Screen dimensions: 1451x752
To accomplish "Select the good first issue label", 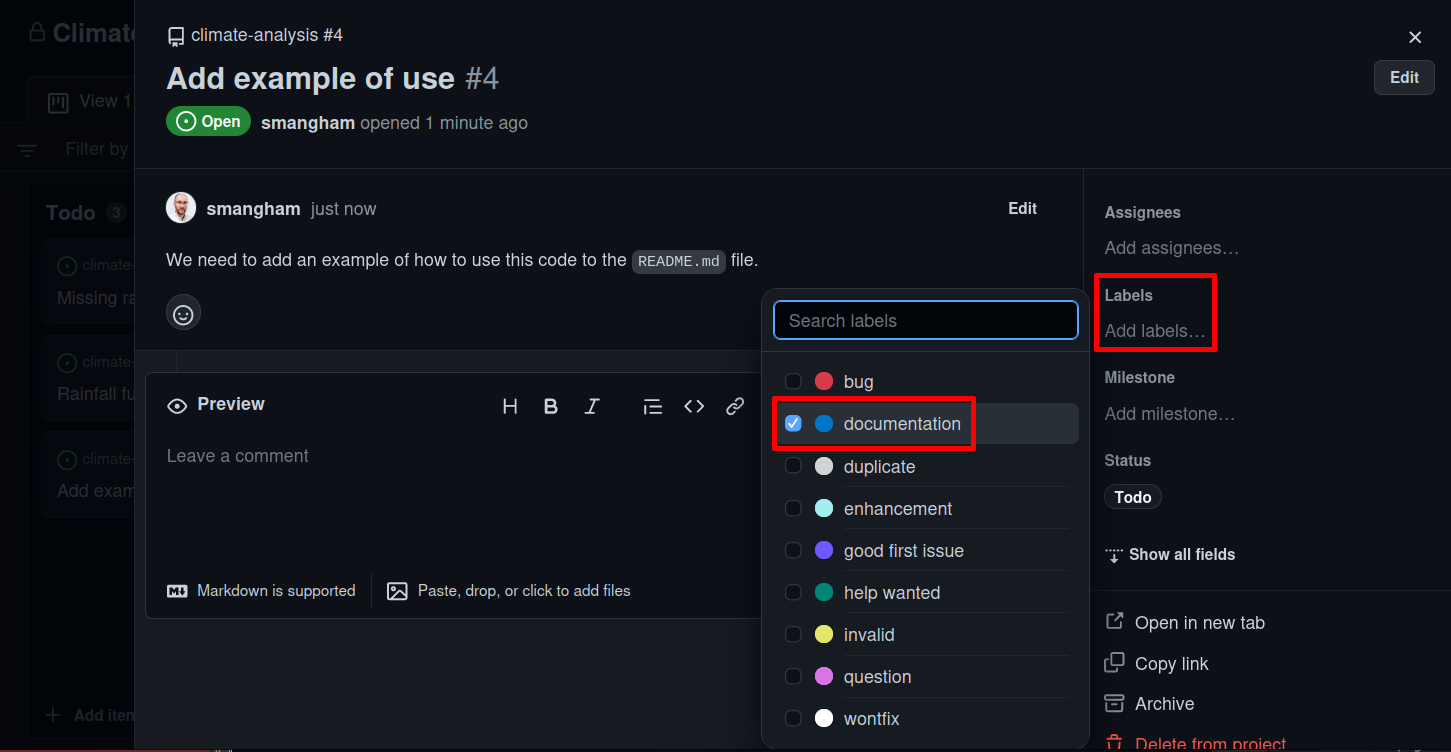I will pyautogui.click(x=793, y=550).
